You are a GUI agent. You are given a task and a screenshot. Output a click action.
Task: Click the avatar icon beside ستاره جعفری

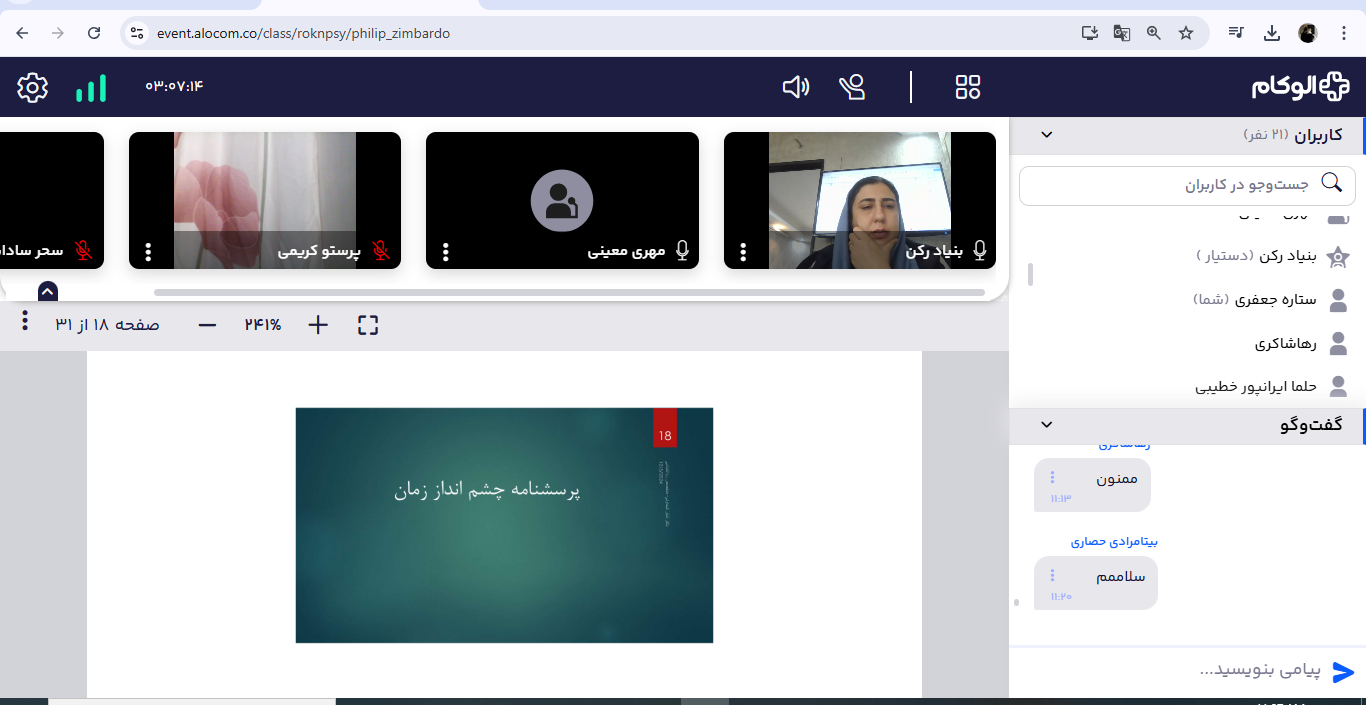coord(1338,300)
